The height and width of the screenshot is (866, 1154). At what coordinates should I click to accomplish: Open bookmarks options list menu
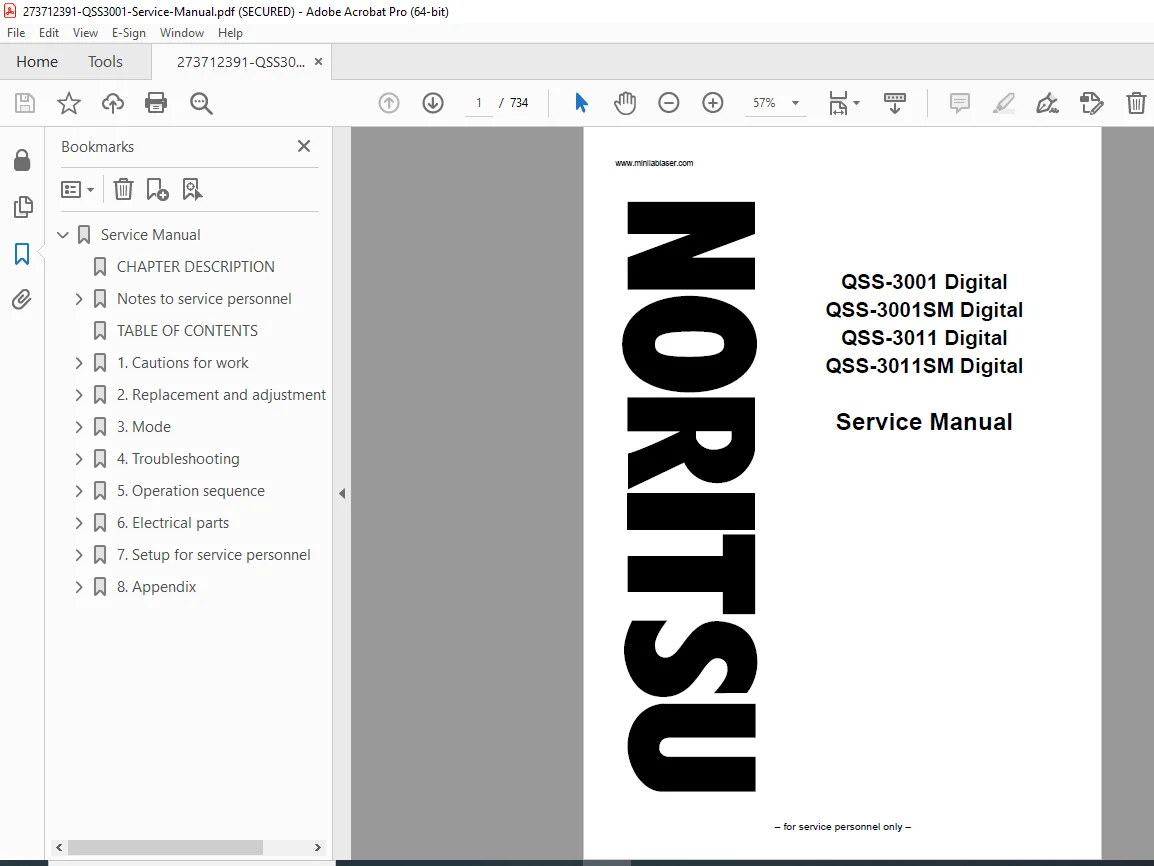point(77,190)
